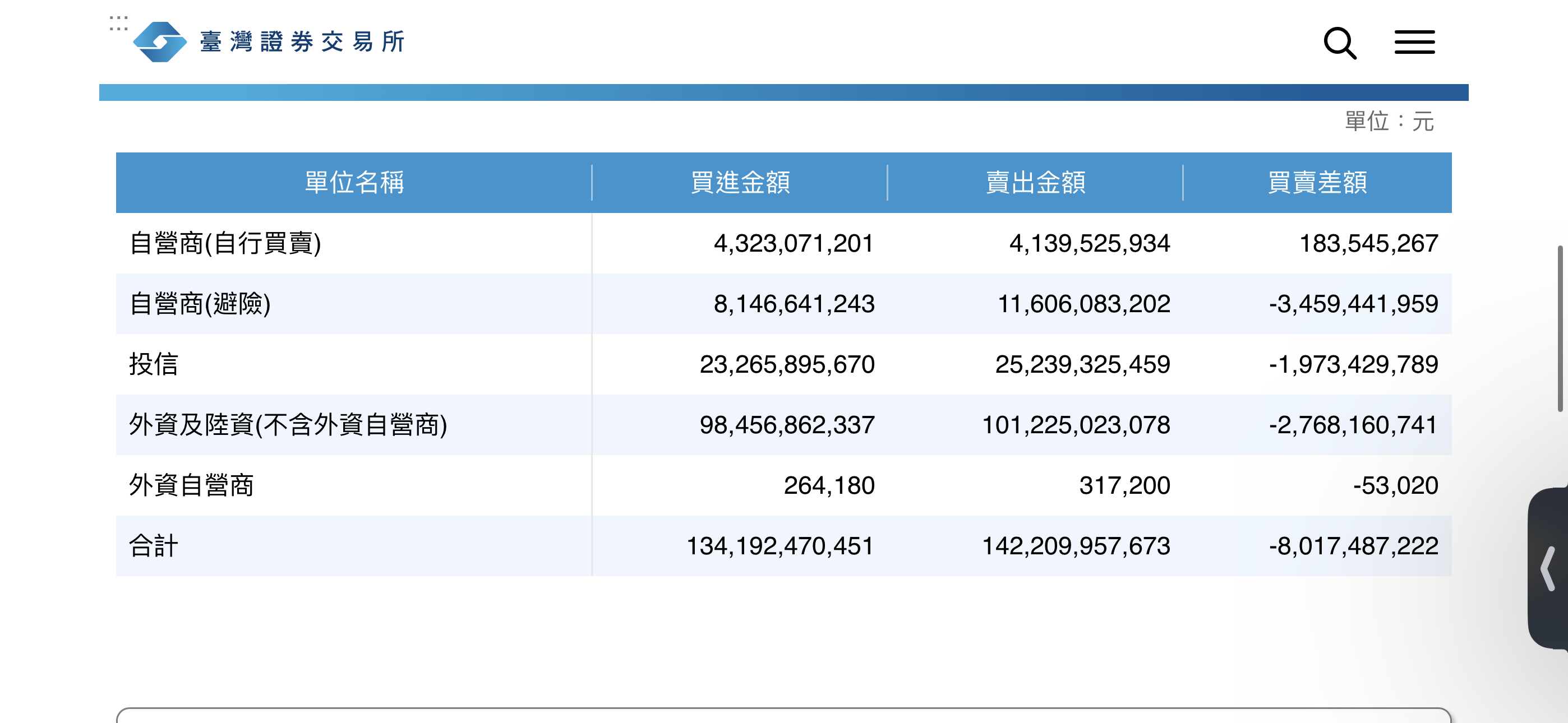Click buy amount 264,180

(x=829, y=485)
